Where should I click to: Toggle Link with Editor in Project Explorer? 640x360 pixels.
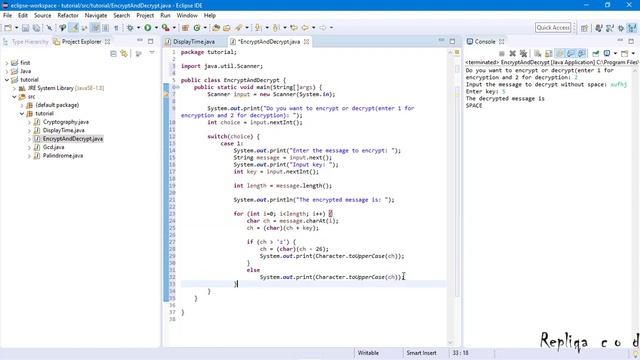124,53
